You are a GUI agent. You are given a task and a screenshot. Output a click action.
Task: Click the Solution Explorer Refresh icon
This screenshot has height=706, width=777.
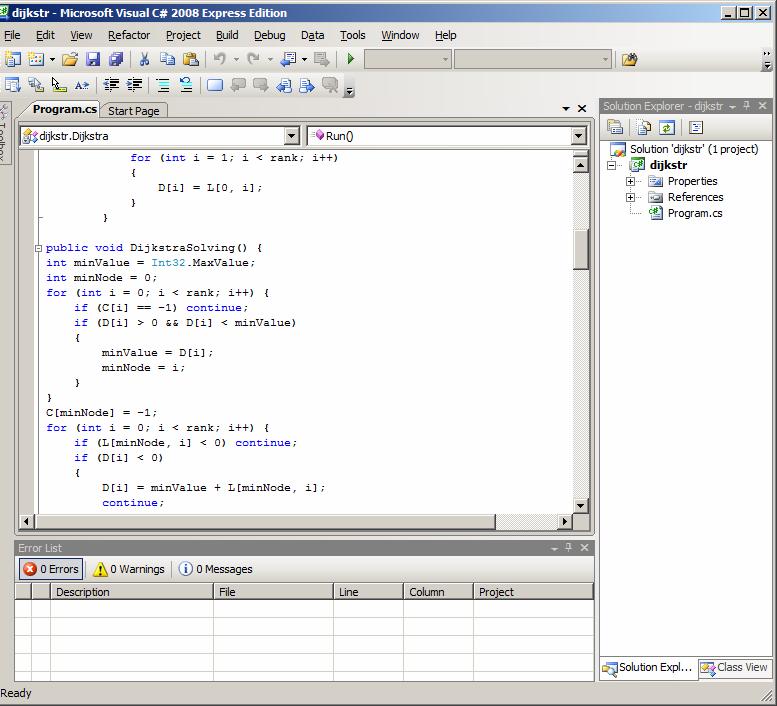pos(667,128)
